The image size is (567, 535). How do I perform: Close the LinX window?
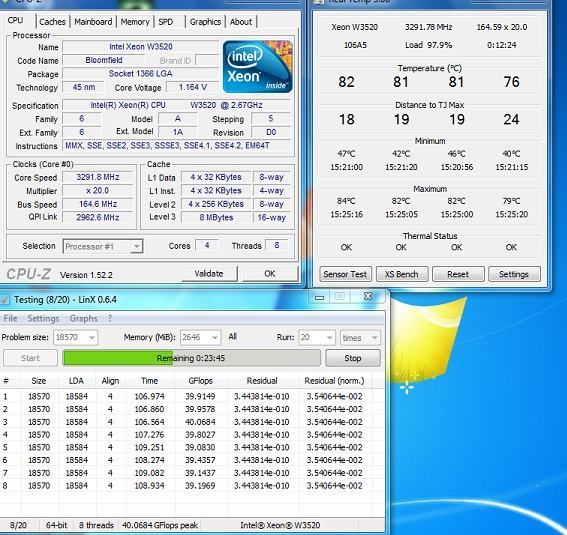[368, 296]
